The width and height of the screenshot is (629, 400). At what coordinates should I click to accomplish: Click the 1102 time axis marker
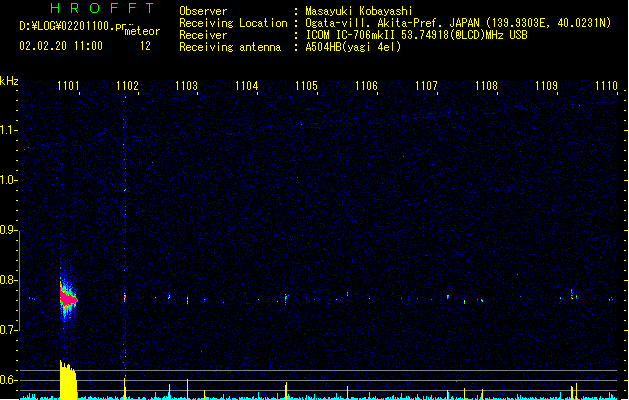coord(127,86)
